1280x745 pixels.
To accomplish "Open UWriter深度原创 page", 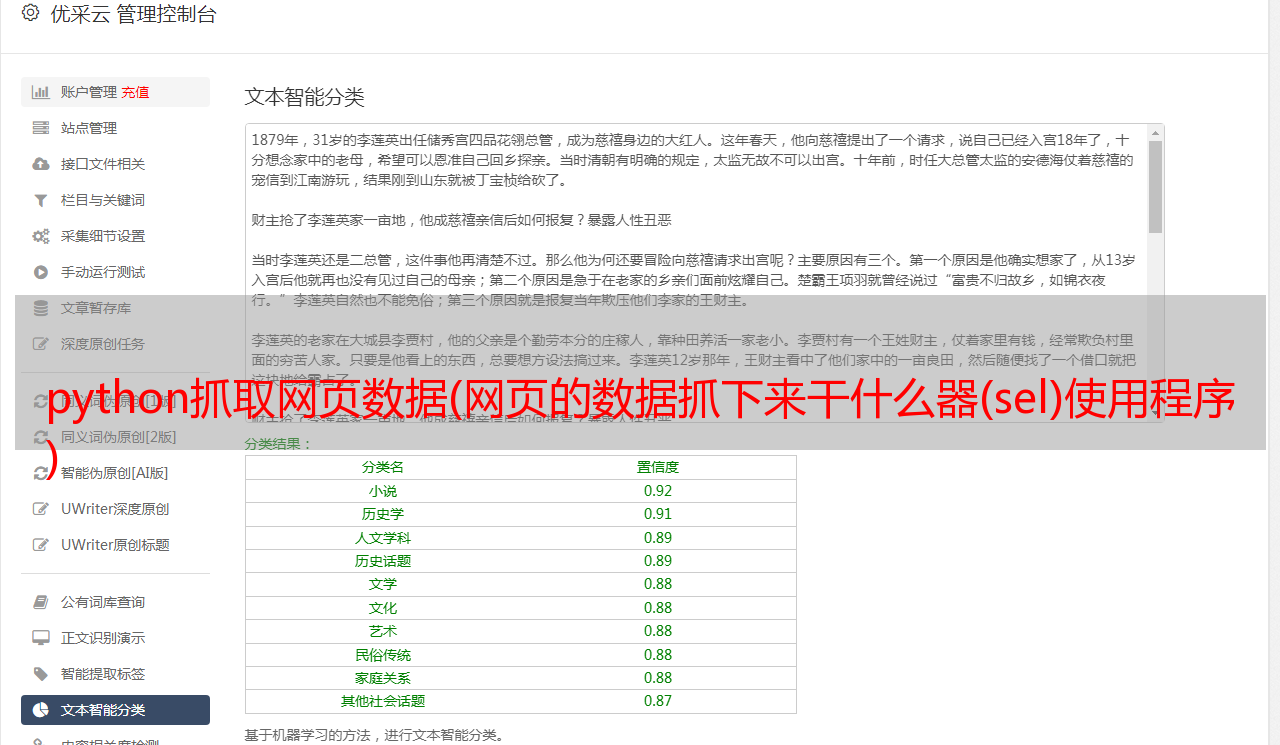I will pyautogui.click(x=115, y=509).
